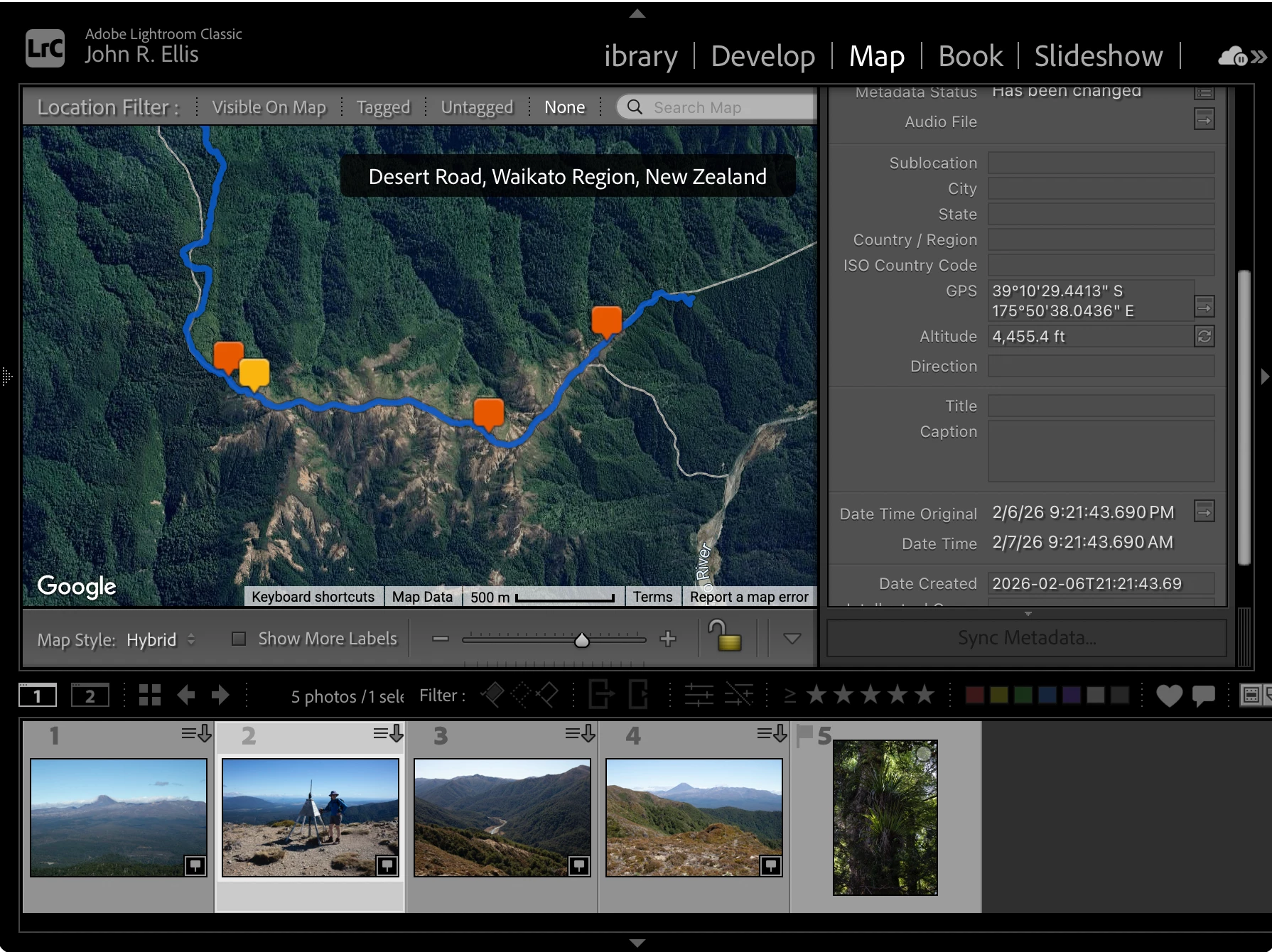Click the orange pin at the track's upper right
1272x952 pixels.
(x=607, y=321)
